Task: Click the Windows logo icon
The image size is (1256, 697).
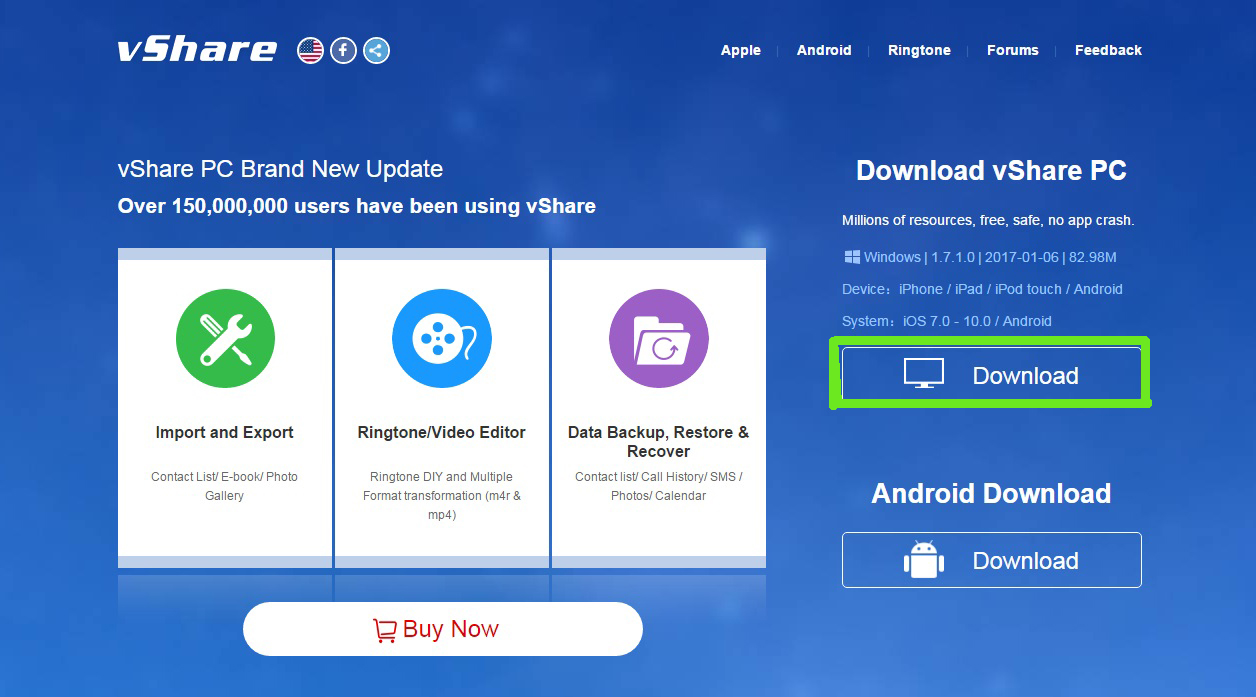Action: click(x=852, y=257)
